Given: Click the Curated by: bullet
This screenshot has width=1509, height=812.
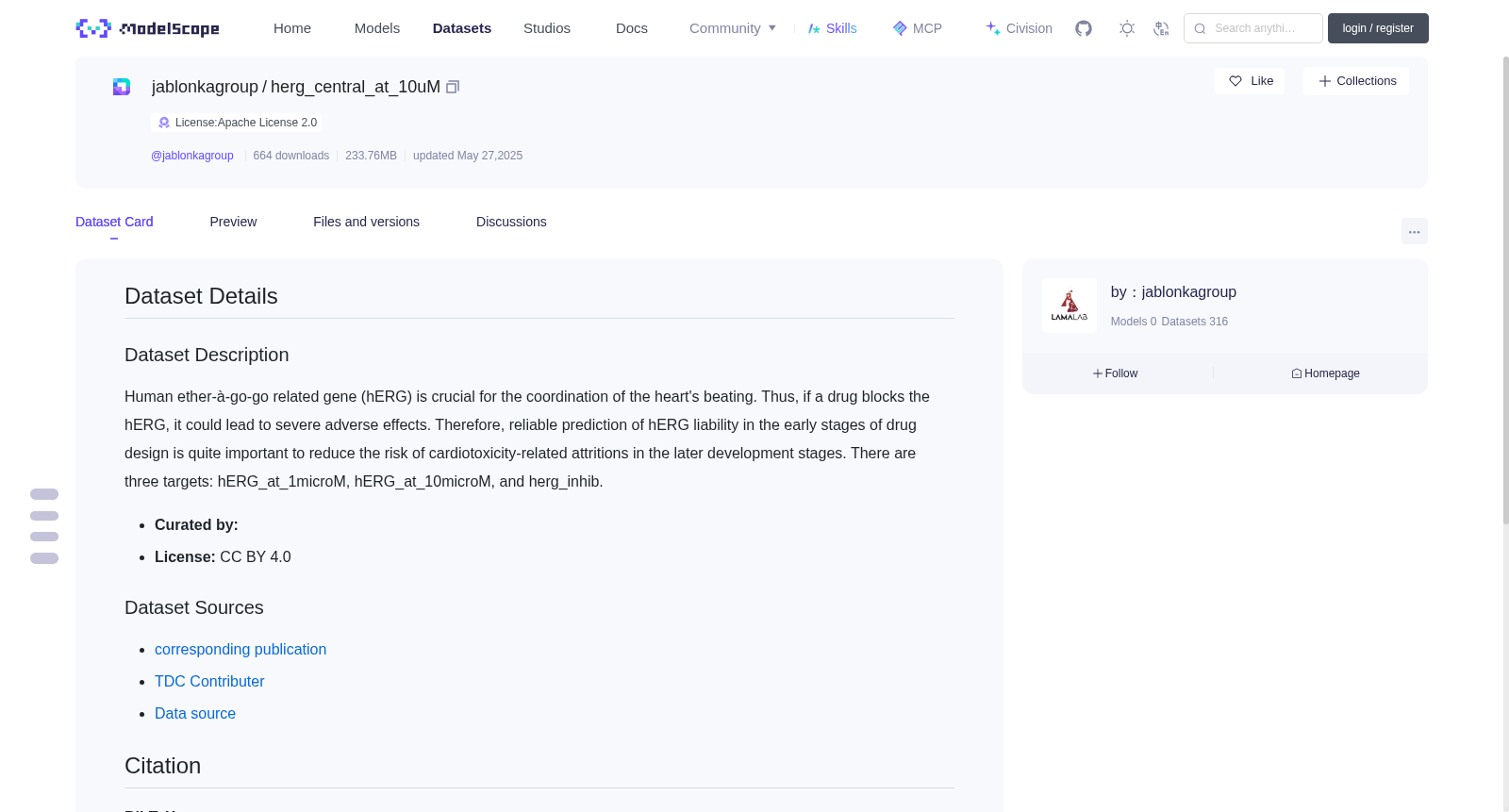Looking at the screenshot, I should coord(196,525).
